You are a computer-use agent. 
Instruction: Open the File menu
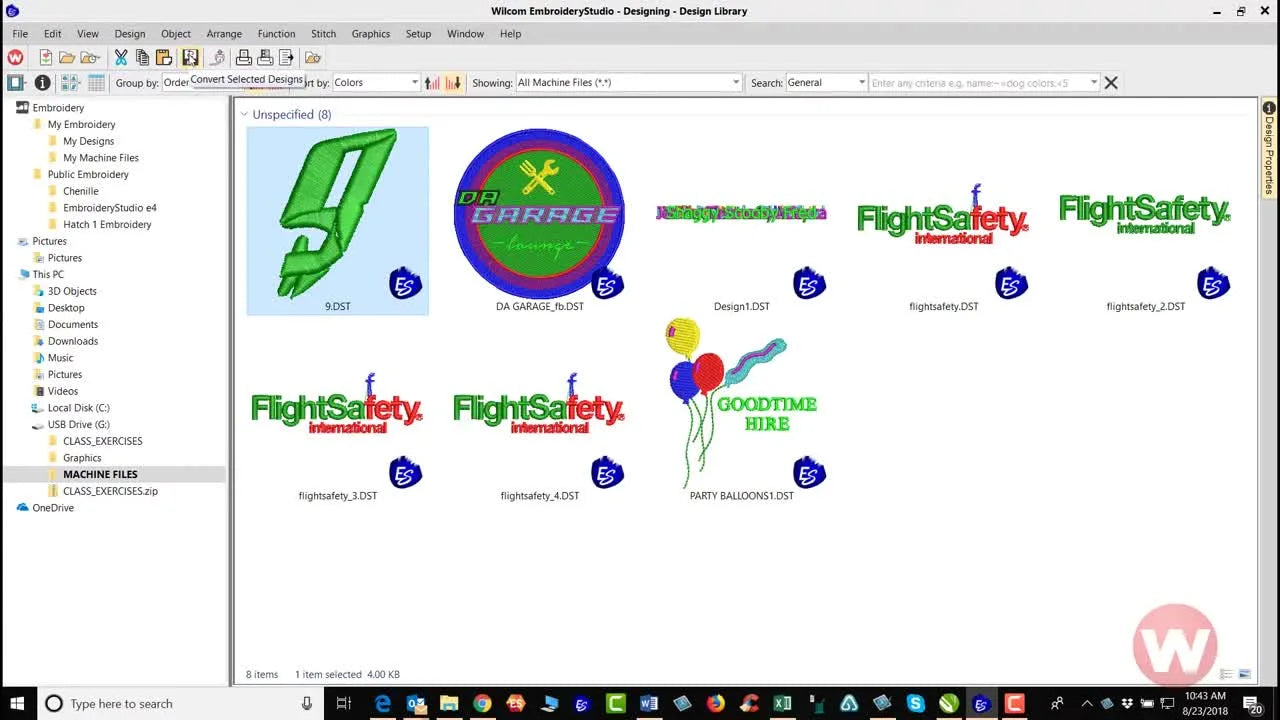coord(20,34)
